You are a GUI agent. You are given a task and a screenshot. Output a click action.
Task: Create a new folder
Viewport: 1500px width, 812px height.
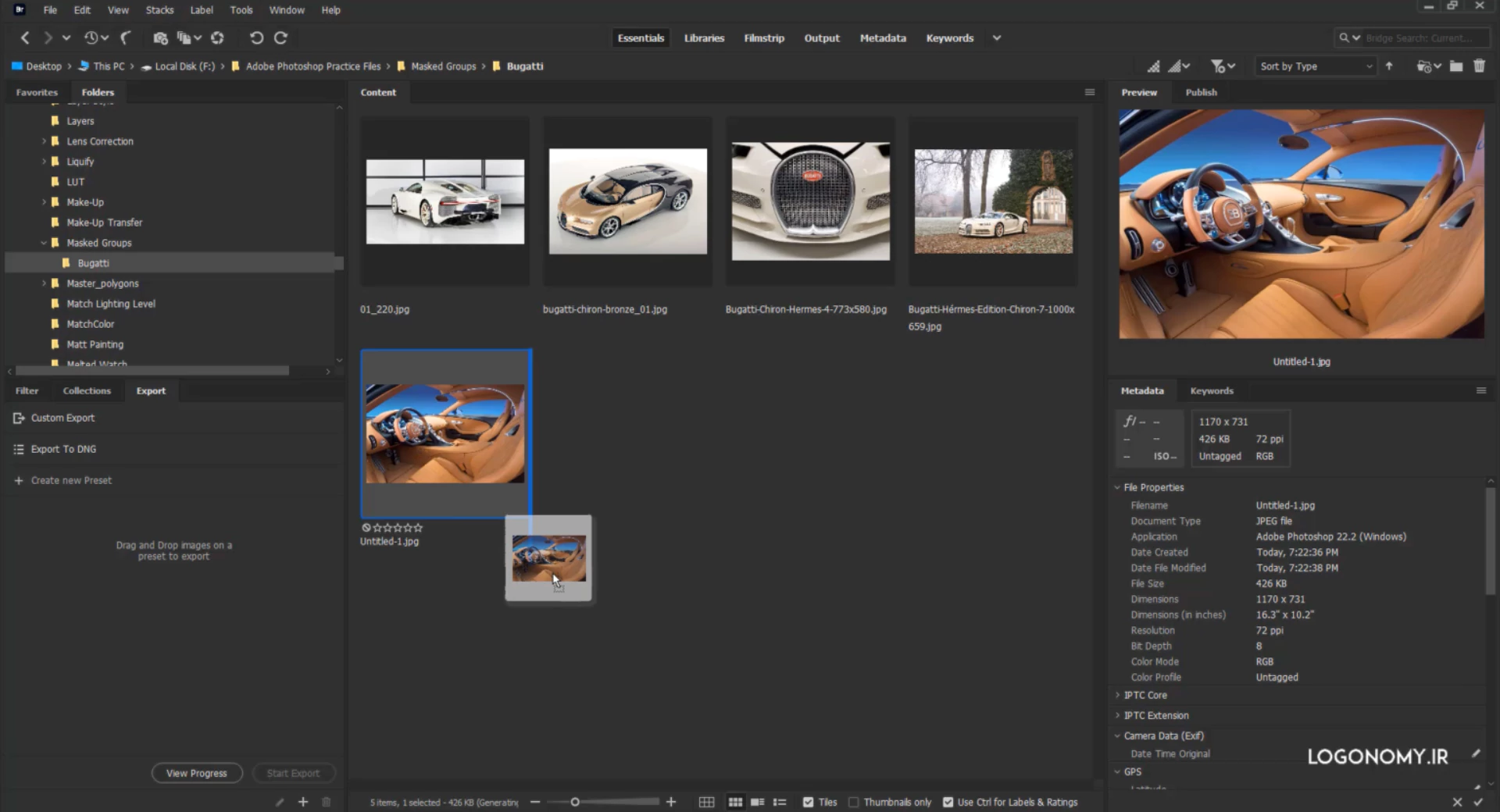(1456, 66)
